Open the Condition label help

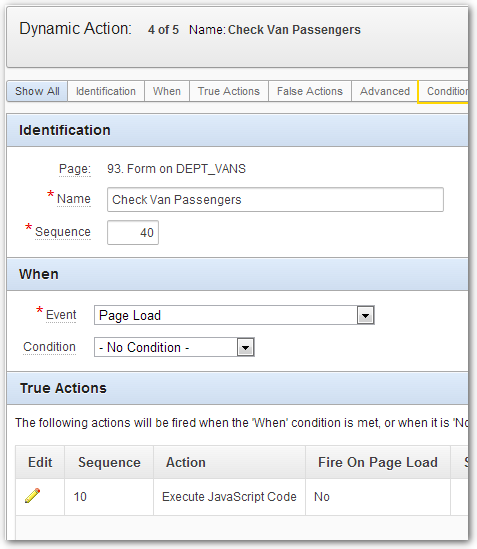49,347
